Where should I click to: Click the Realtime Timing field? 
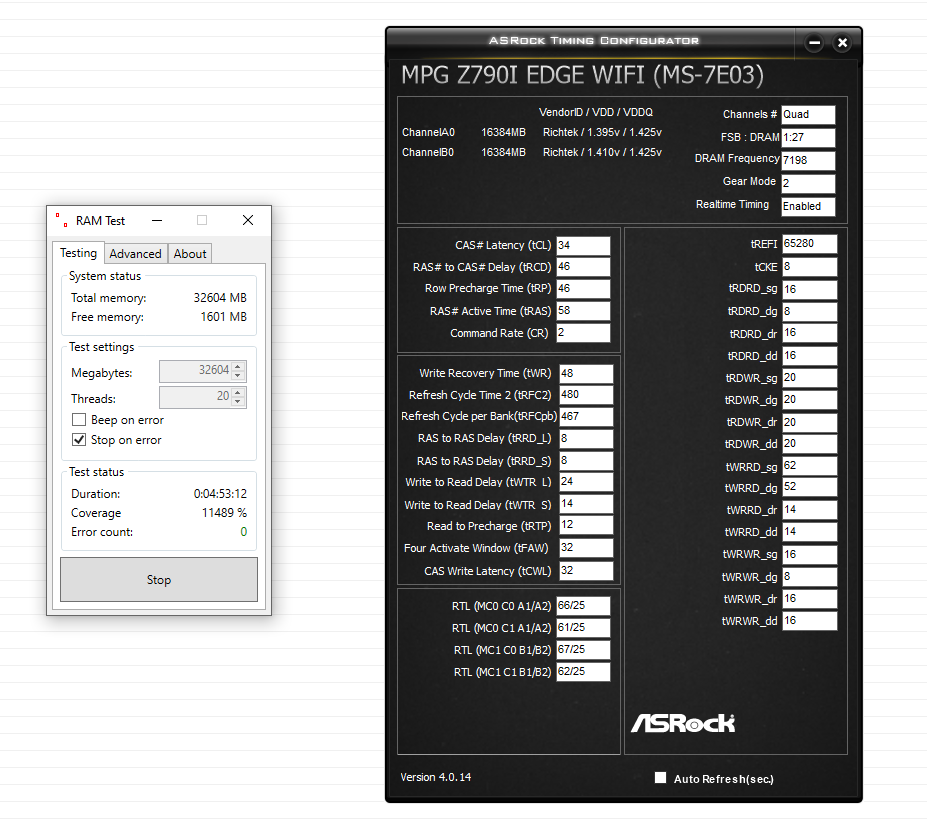point(808,206)
